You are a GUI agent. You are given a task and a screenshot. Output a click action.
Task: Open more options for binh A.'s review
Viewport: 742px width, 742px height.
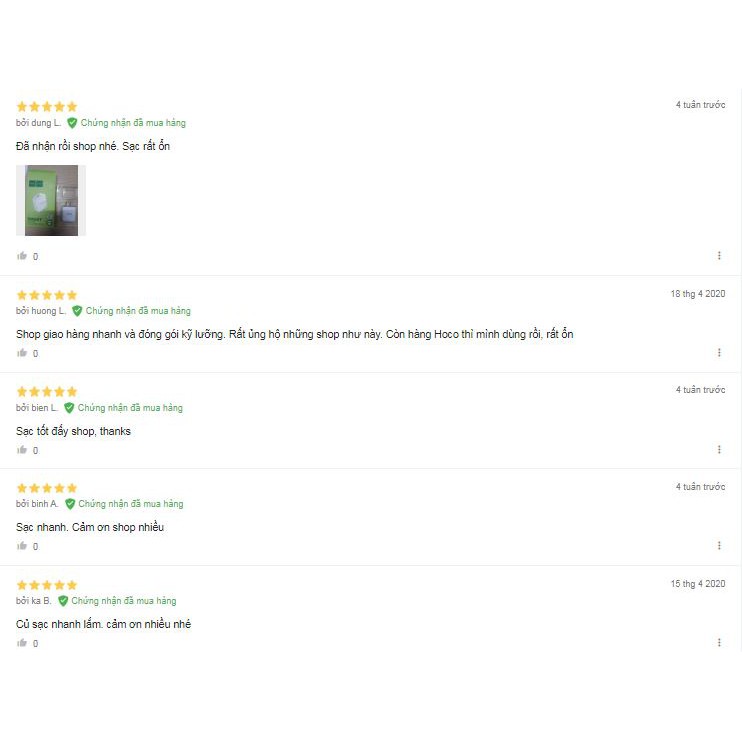(719, 546)
